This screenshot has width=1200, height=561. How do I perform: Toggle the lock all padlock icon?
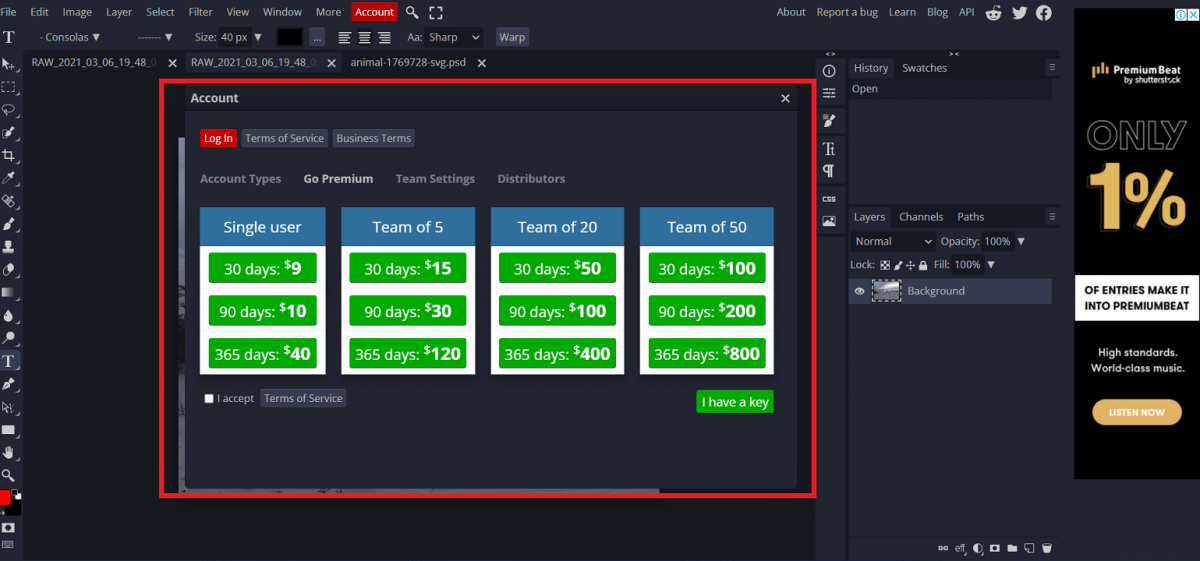coord(924,265)
